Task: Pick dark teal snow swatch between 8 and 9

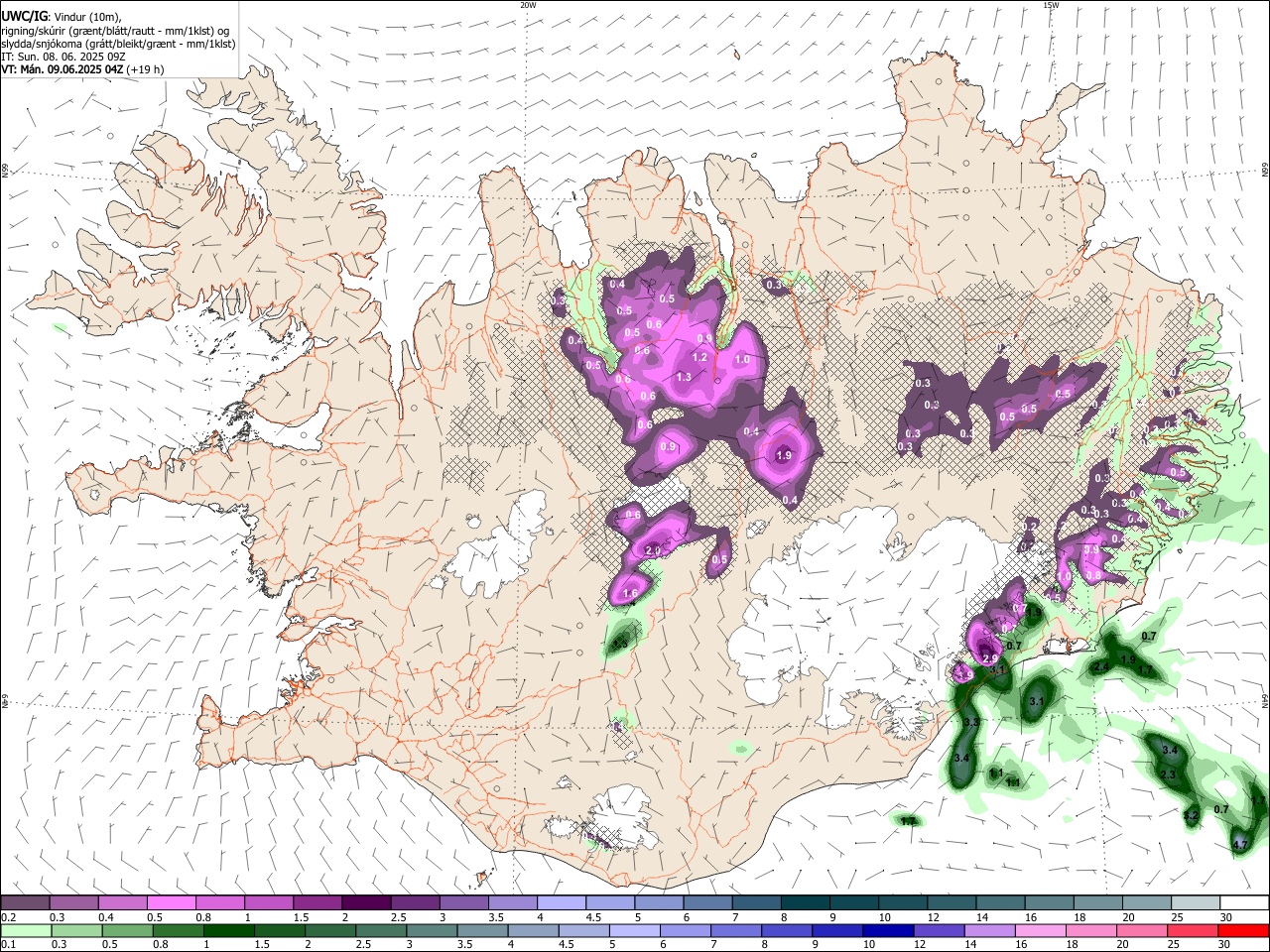Action: 804,902
